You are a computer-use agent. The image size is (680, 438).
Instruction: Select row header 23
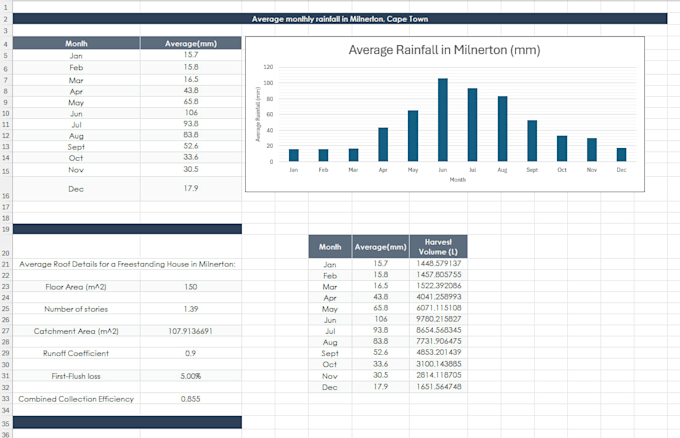coord(6,287)
